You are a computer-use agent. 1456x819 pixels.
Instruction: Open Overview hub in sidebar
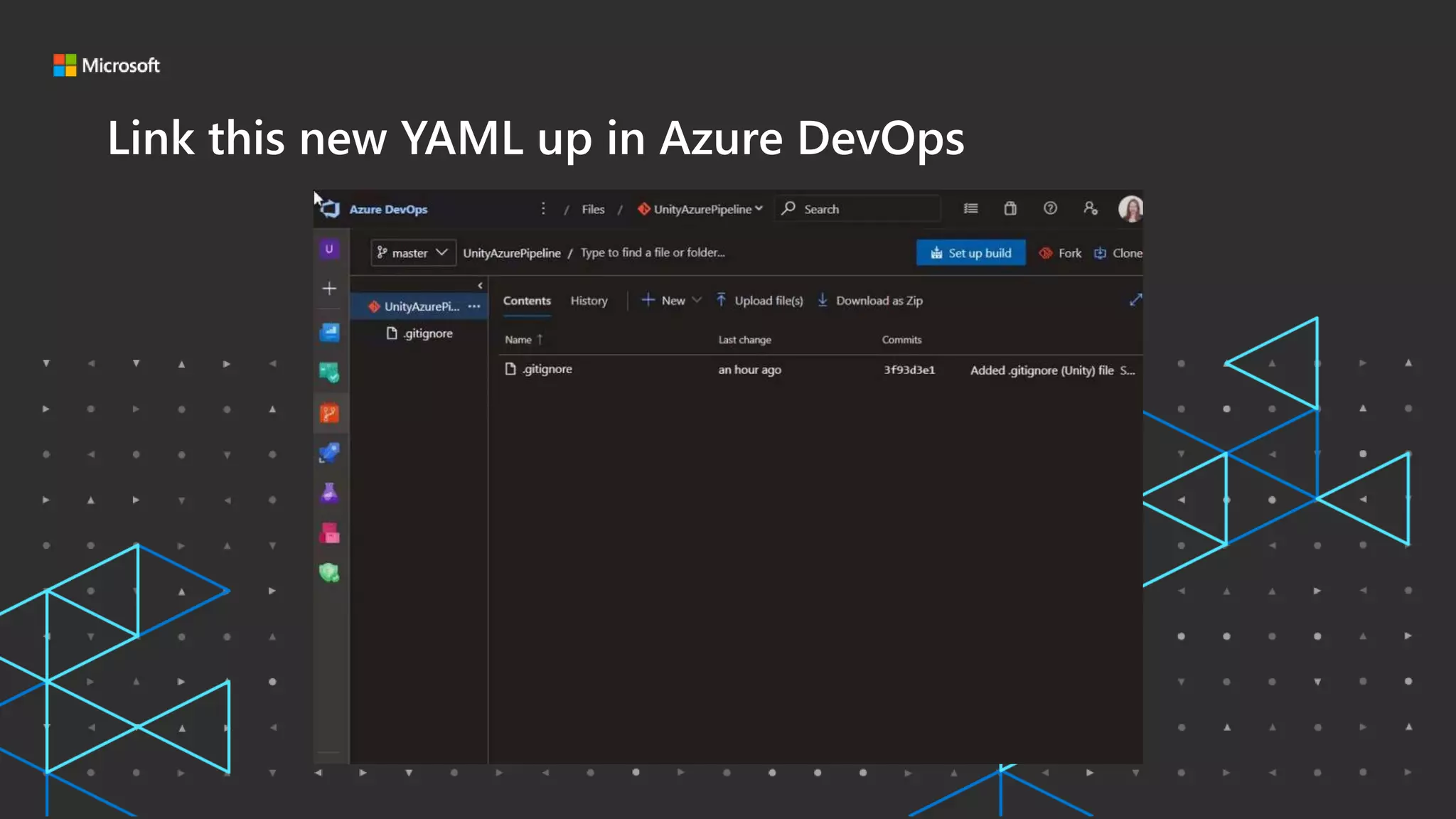pos(329,332)
